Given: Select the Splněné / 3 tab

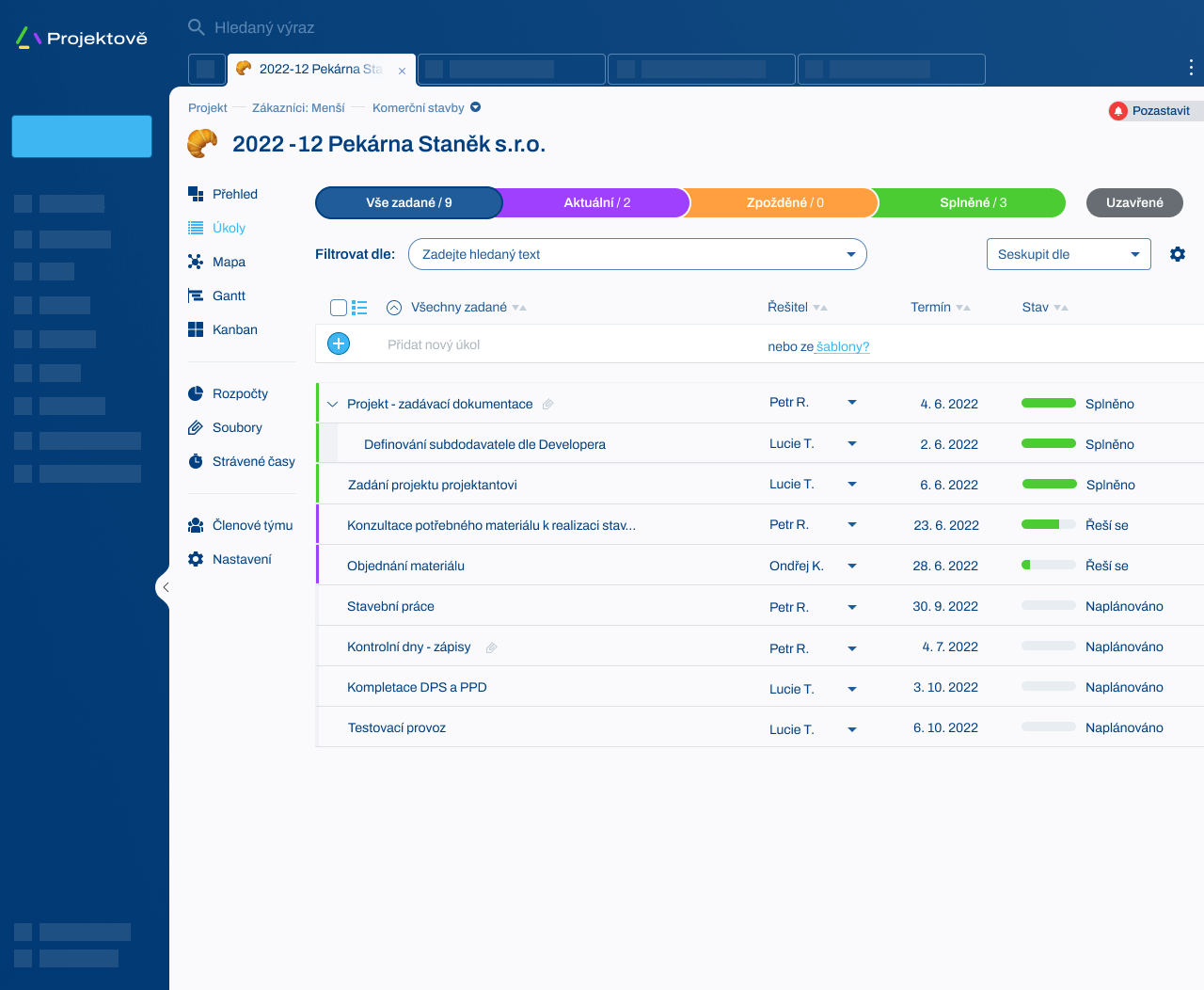Looking at the screenshot, I should 973,202.
